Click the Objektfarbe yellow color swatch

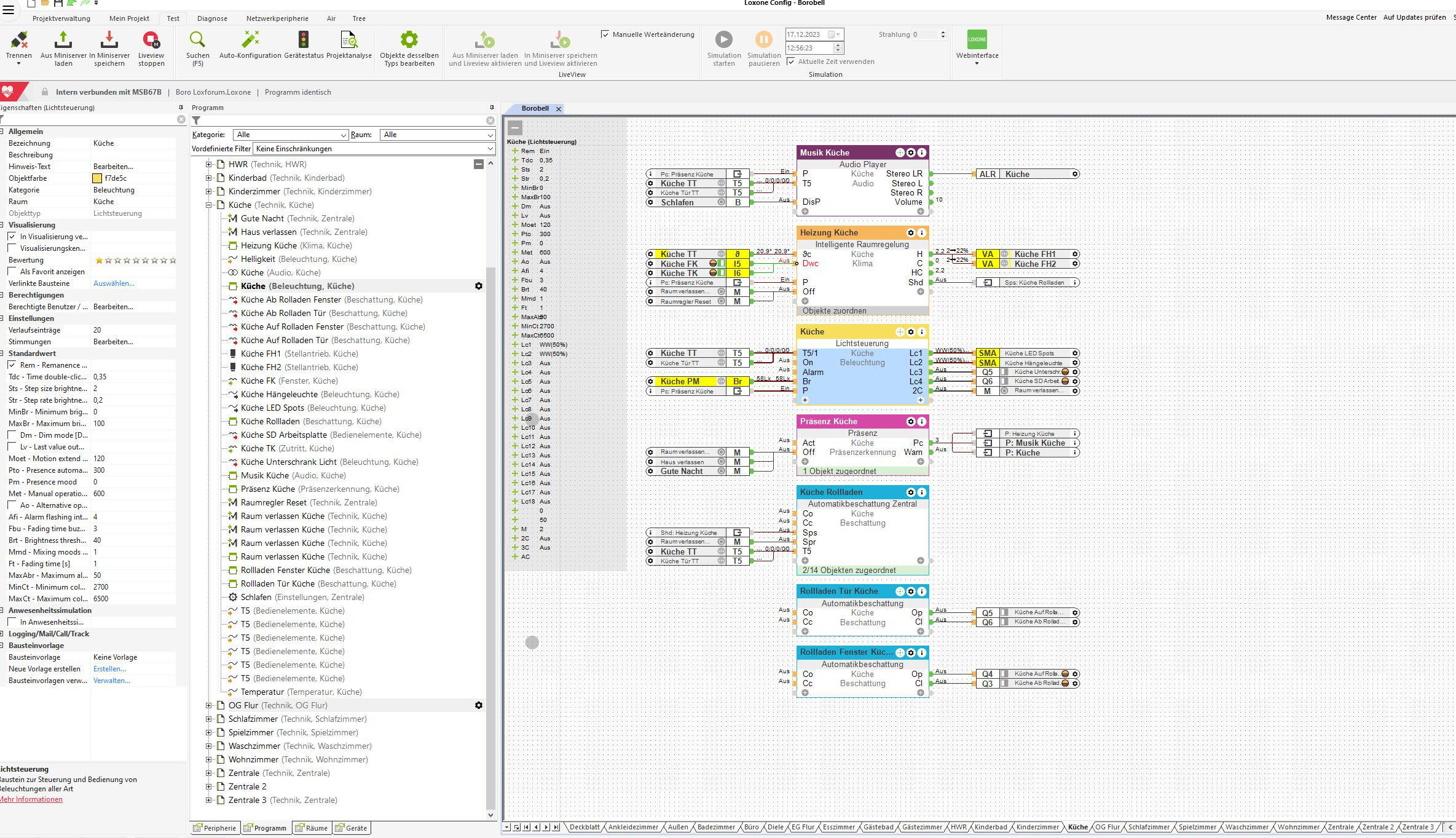pos(97,178)
